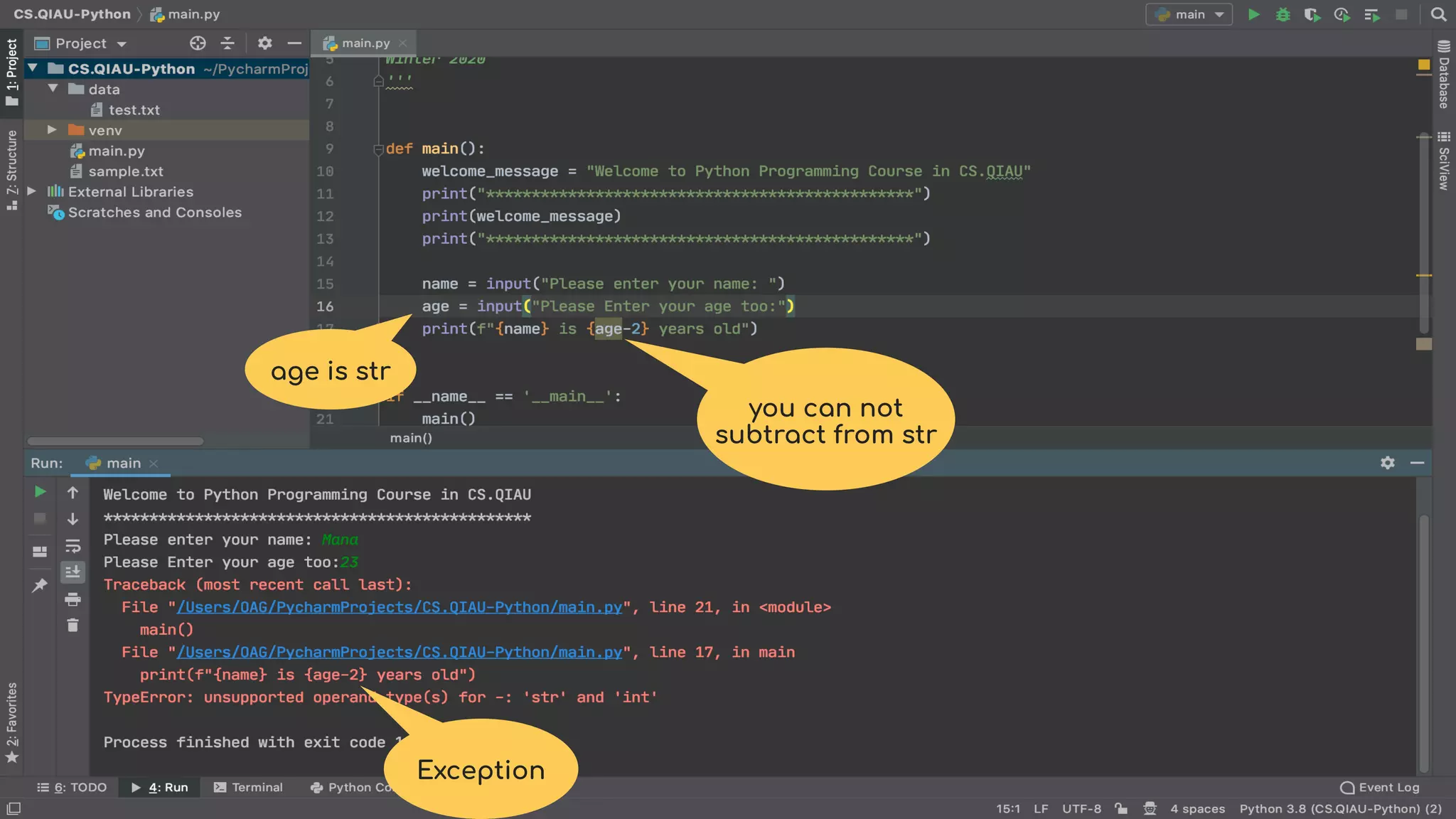Open the main run configuration dropdown
This screenshot has width=1456, height=819.
pyautogui.click(x=1189, y=14)
